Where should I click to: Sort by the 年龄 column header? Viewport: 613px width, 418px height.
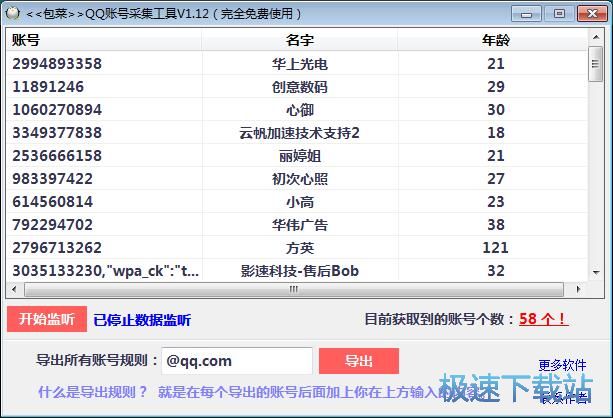tap(493, 40)
